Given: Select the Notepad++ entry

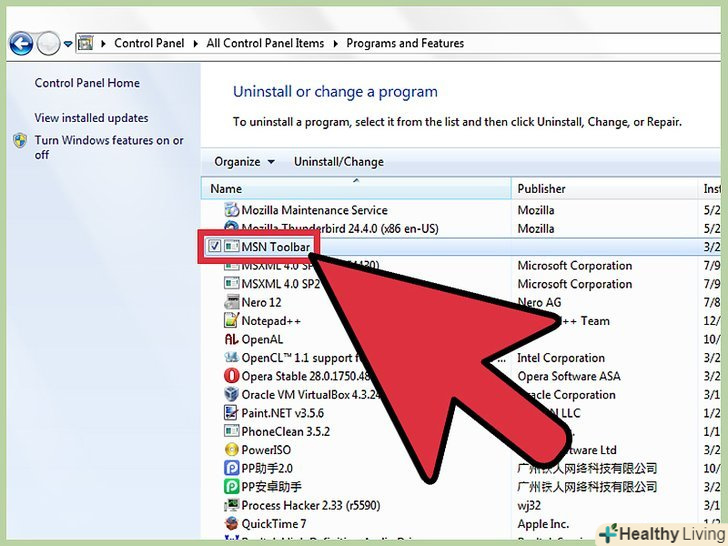Looking at the screenshot, I should (x=271, y=321).
